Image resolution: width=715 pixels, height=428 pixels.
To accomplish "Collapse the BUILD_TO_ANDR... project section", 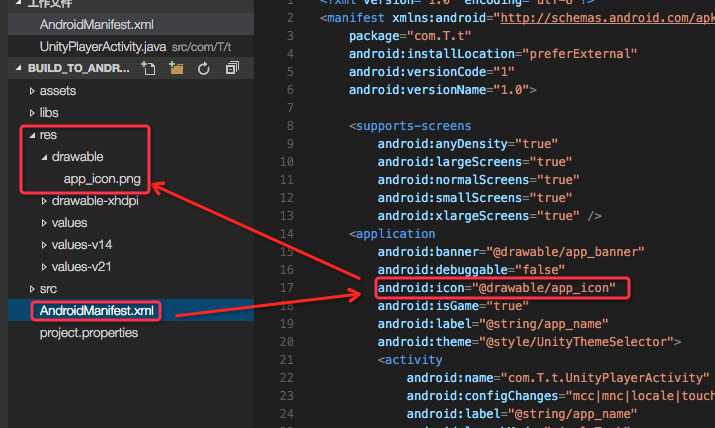I will (18, 68).
